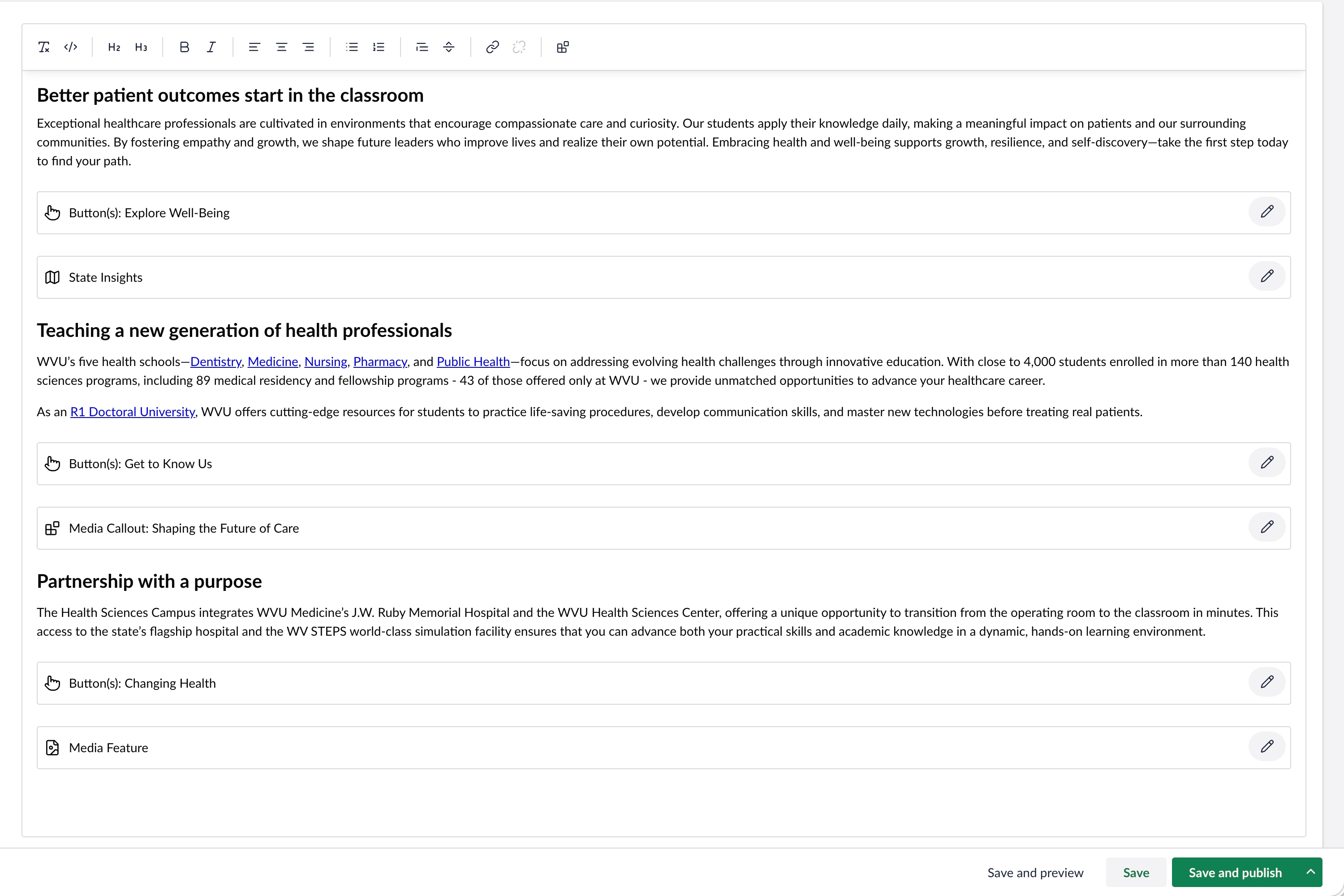The image size is (1344, 896).
Task: Insert a numbered list
Action: (x=378, y=47)
